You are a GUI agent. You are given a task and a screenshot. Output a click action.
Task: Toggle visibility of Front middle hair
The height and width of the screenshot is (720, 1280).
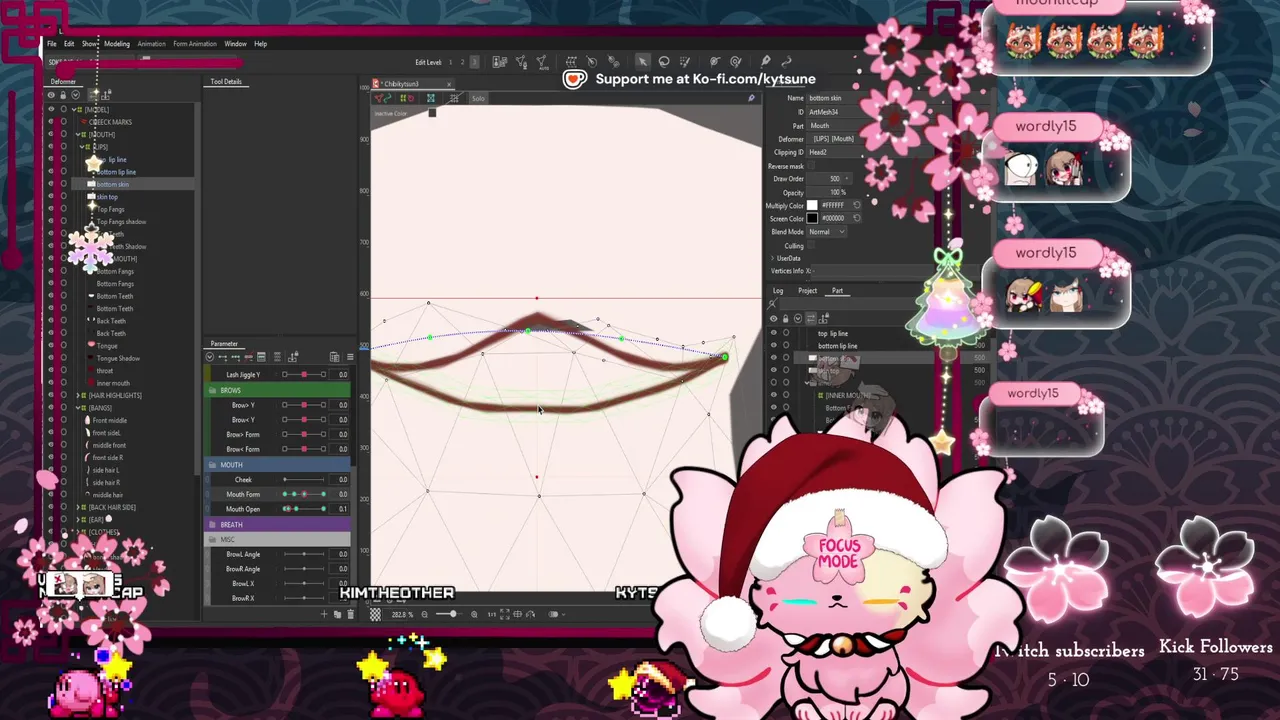click(x=51, y=420)
